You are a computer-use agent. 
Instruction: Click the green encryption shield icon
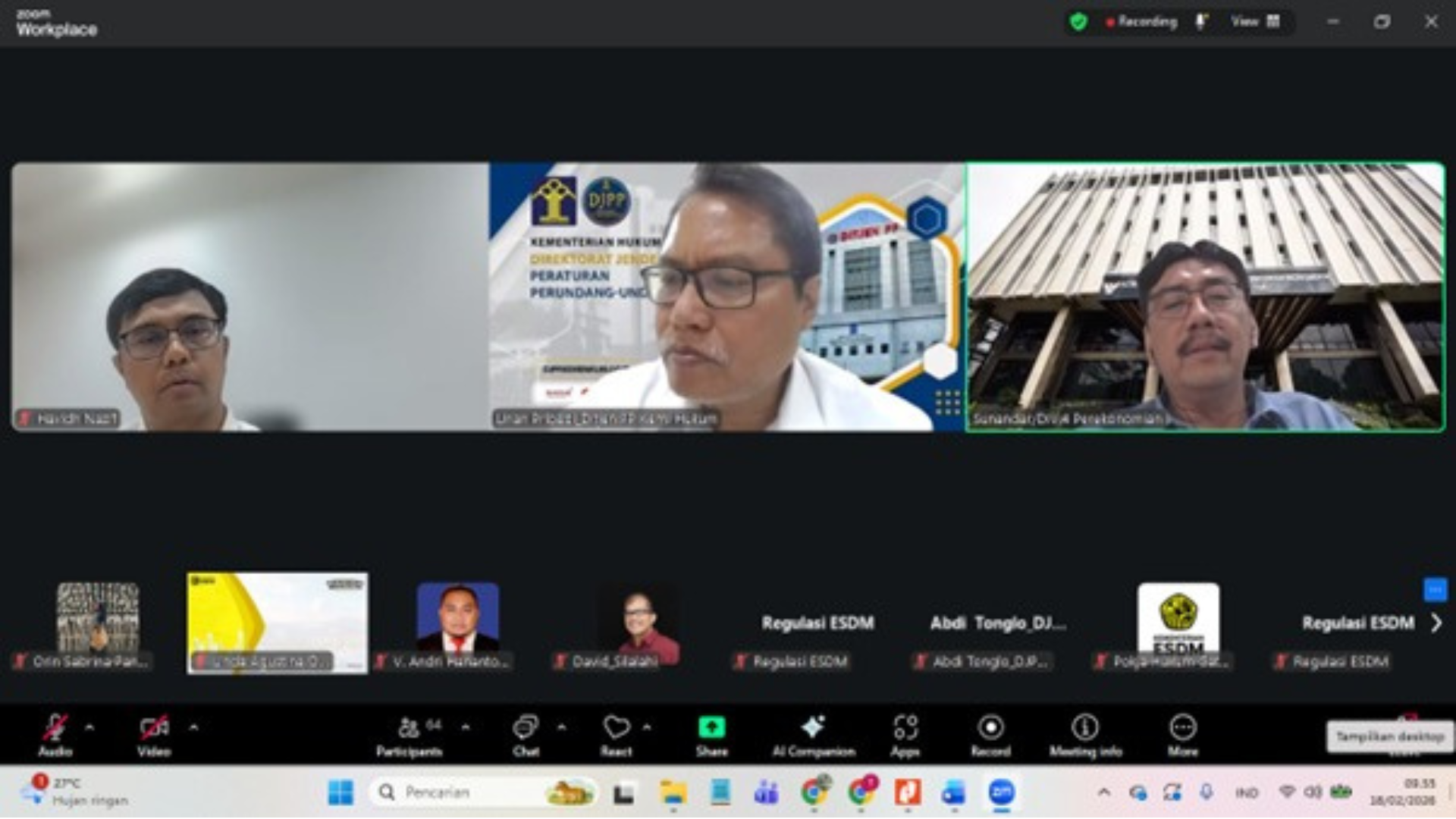pyautogui.click(x=1078, y=22)
